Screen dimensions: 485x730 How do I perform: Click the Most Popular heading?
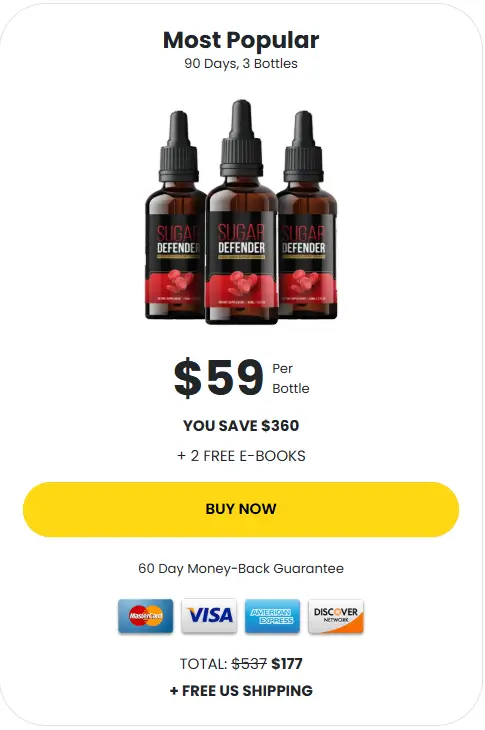(x=241, y=40)
